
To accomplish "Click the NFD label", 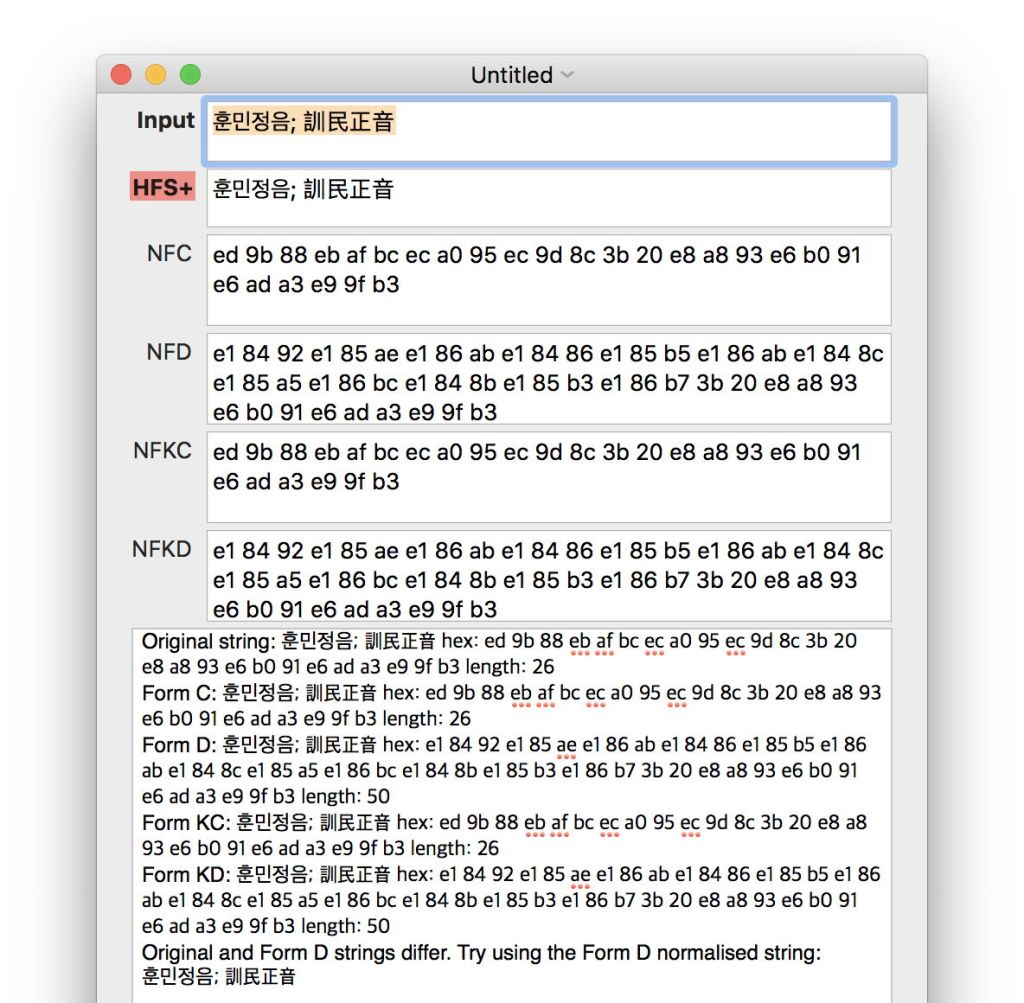I will (x=169, y=352).
